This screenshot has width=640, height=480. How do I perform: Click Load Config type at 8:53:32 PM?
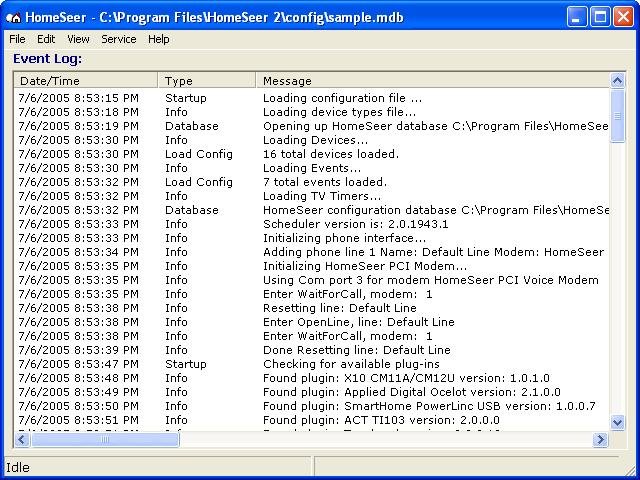(x=199, y=182)
